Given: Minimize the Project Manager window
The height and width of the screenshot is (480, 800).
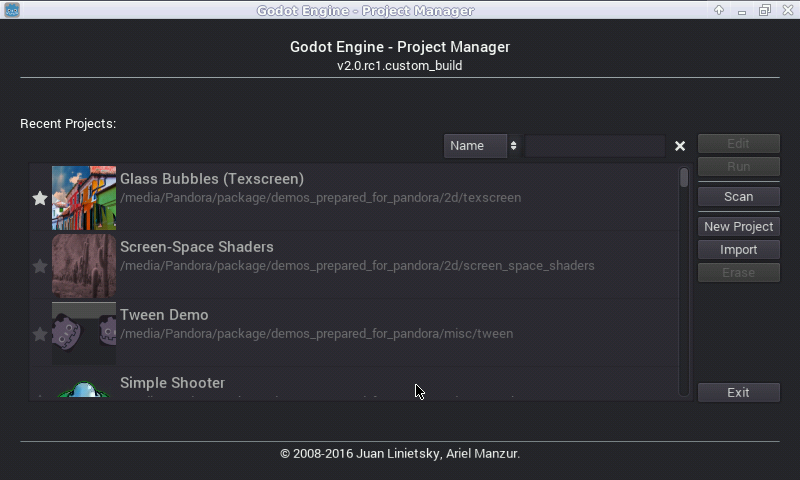Looking at the screenshot, I should (742, 11).
